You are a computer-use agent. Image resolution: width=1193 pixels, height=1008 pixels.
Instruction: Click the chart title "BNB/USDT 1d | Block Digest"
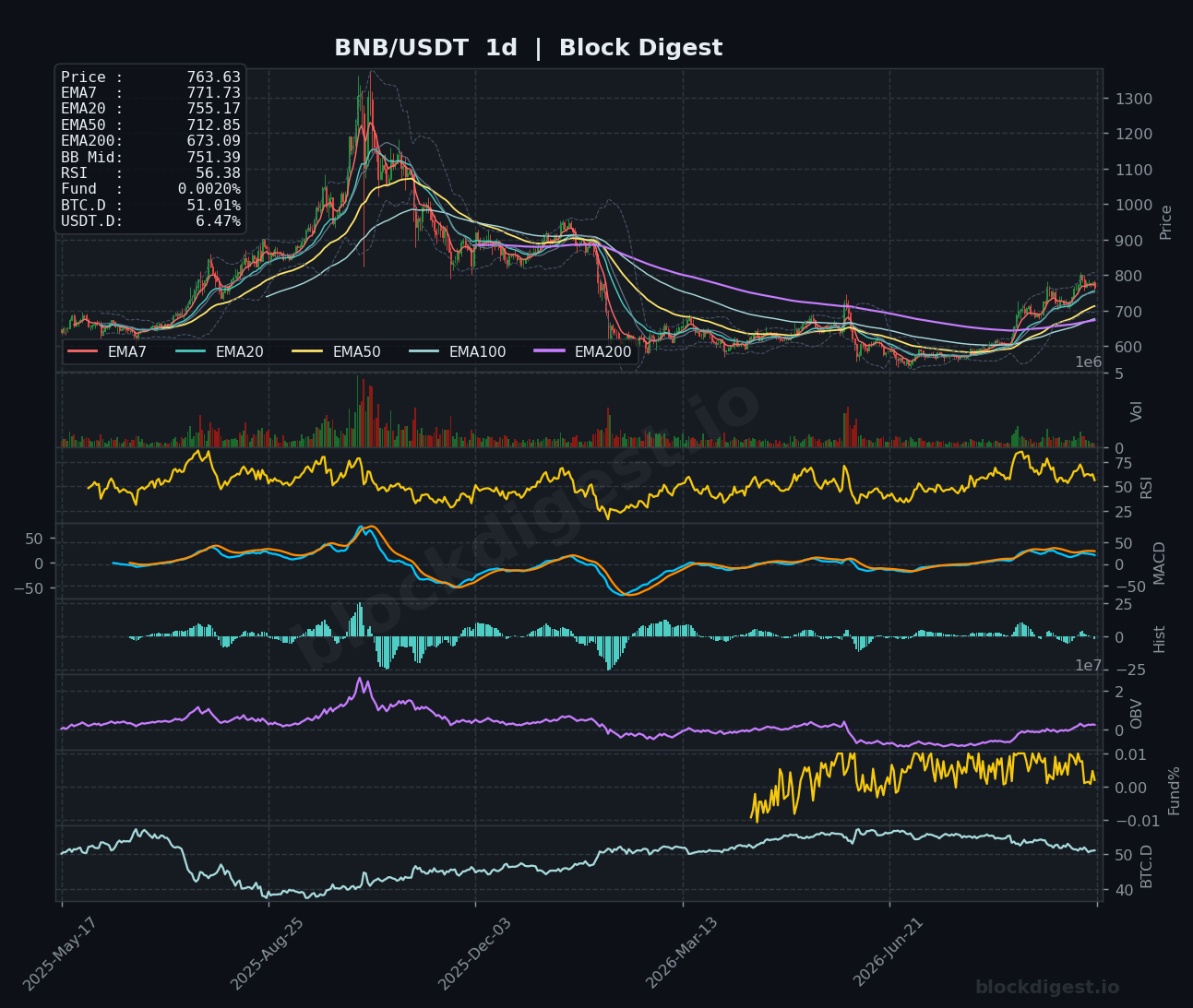[528, 48]
